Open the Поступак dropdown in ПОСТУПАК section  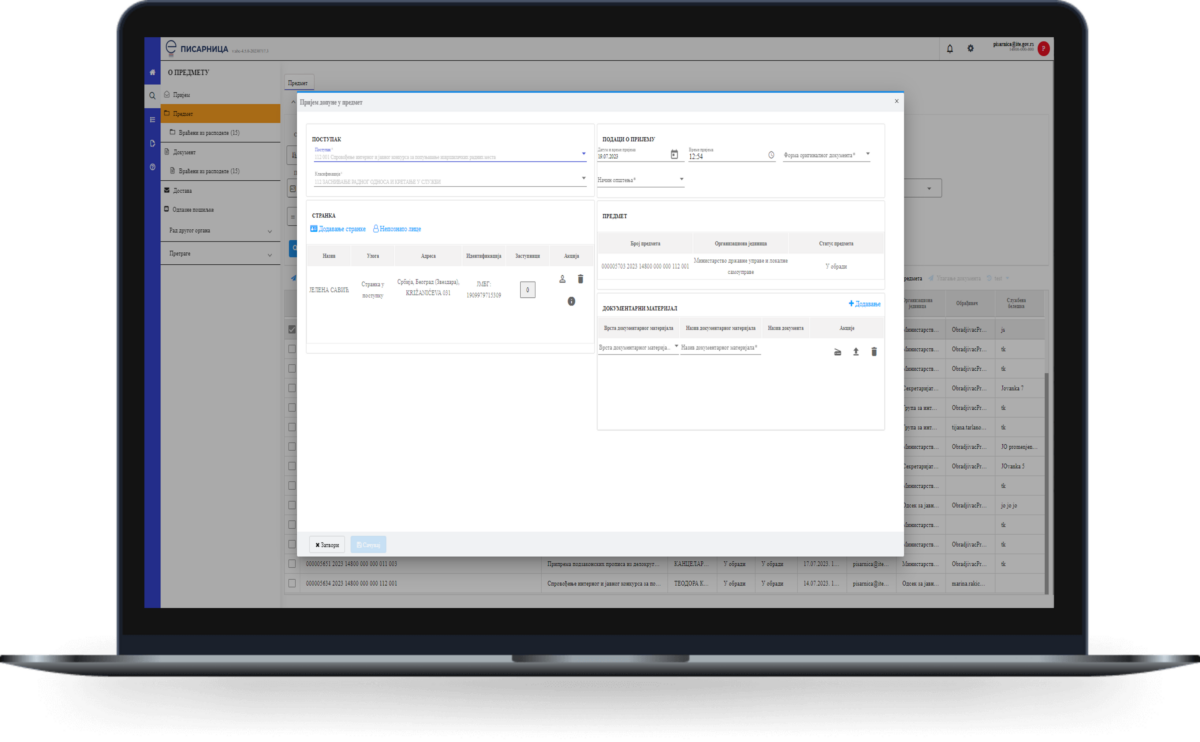click(x=584, y=152)
